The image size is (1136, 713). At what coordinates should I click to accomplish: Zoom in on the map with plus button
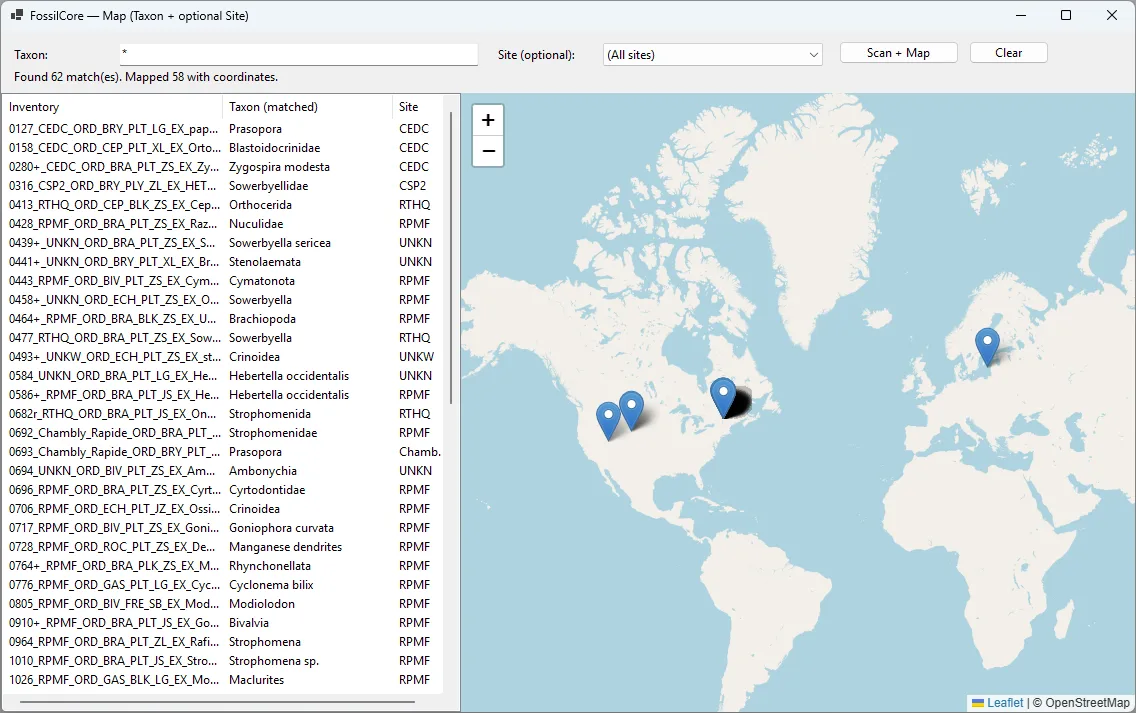point(488,120)
